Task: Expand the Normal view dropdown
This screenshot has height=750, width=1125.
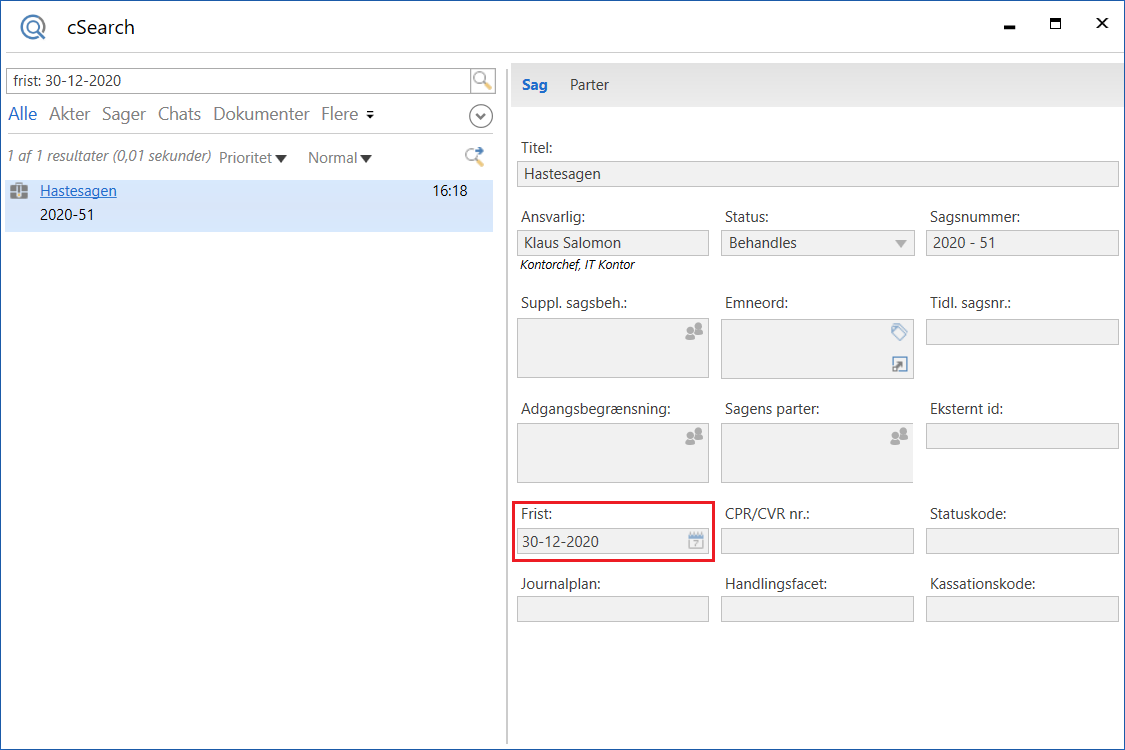Action: pyautogui.click(x=340, y=158)
